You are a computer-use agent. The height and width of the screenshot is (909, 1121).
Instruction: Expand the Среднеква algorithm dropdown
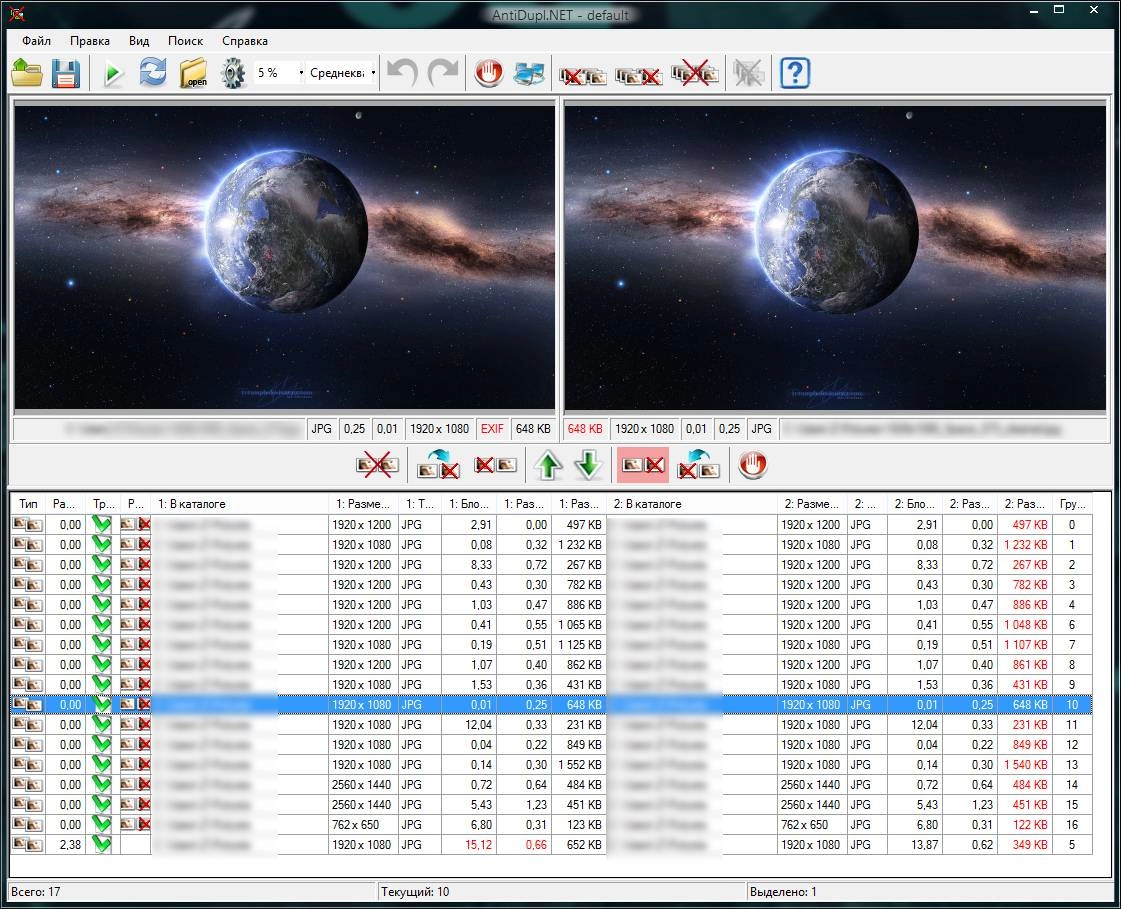tap(373, 72)
